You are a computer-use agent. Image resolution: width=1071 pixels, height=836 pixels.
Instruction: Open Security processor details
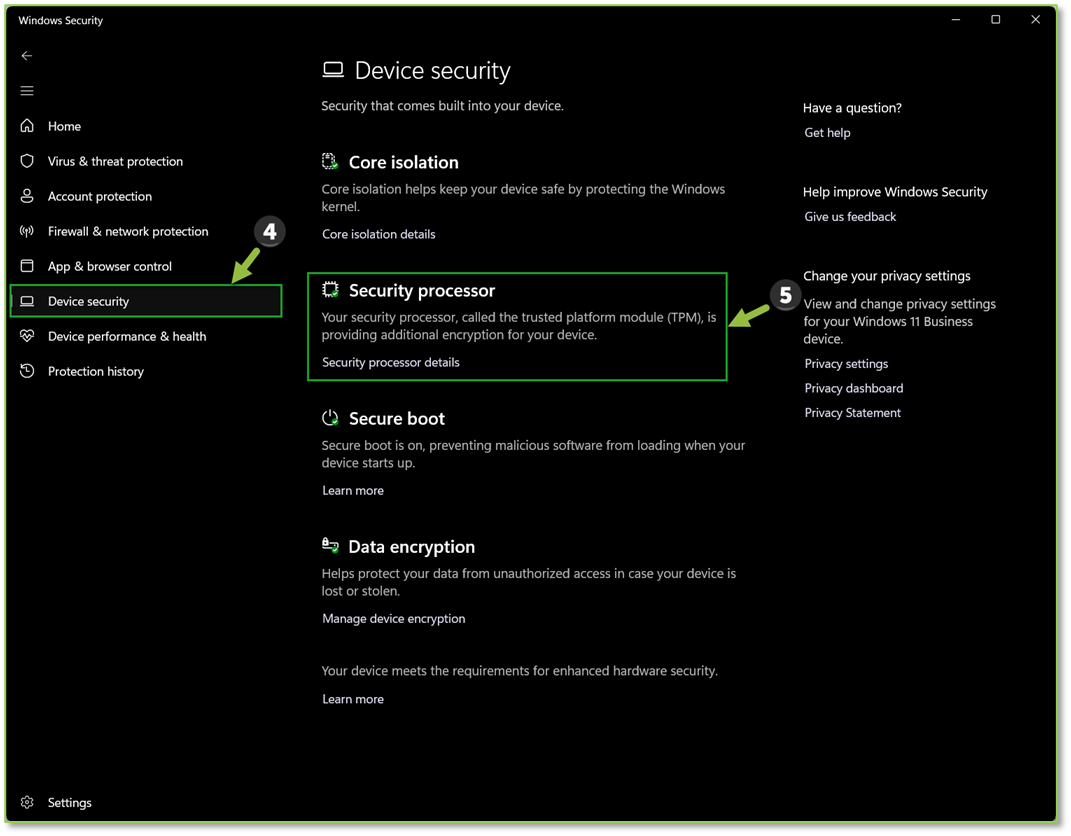(x=390, y=362)
